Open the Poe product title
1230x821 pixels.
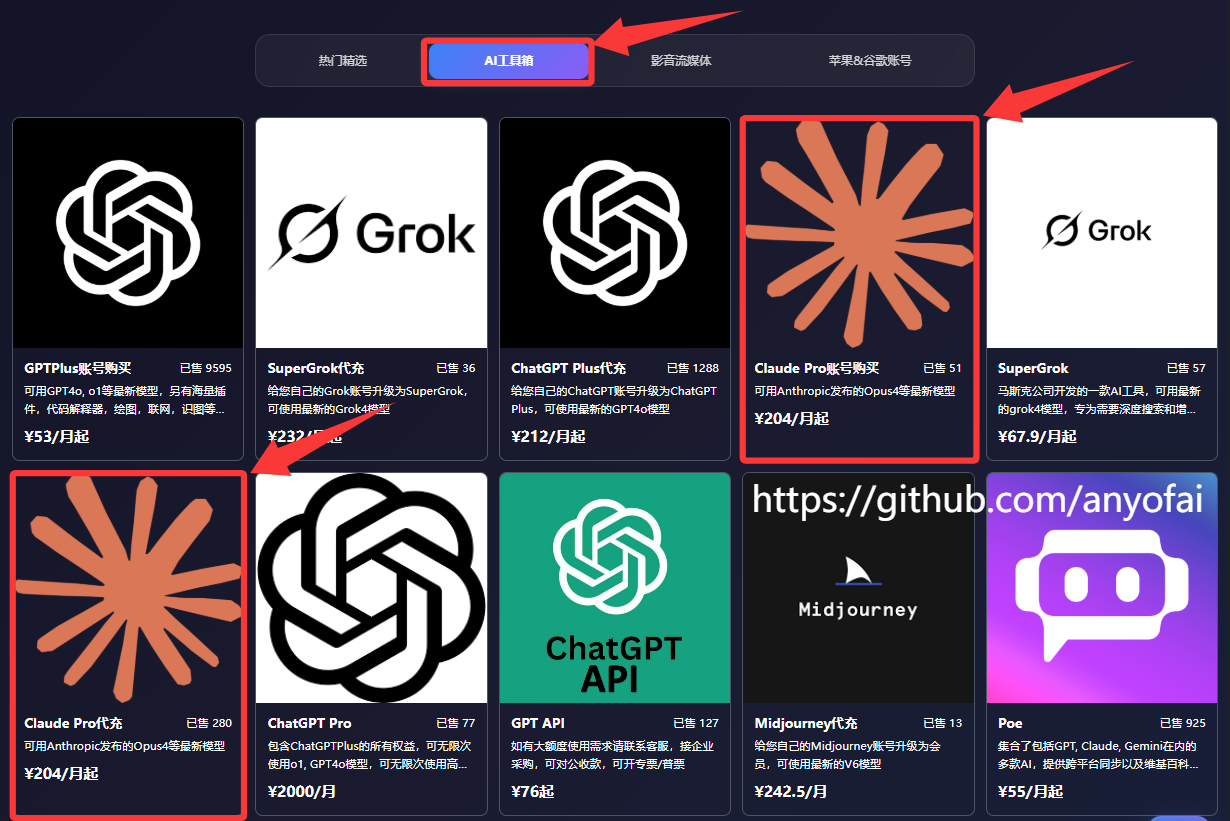1010,723
